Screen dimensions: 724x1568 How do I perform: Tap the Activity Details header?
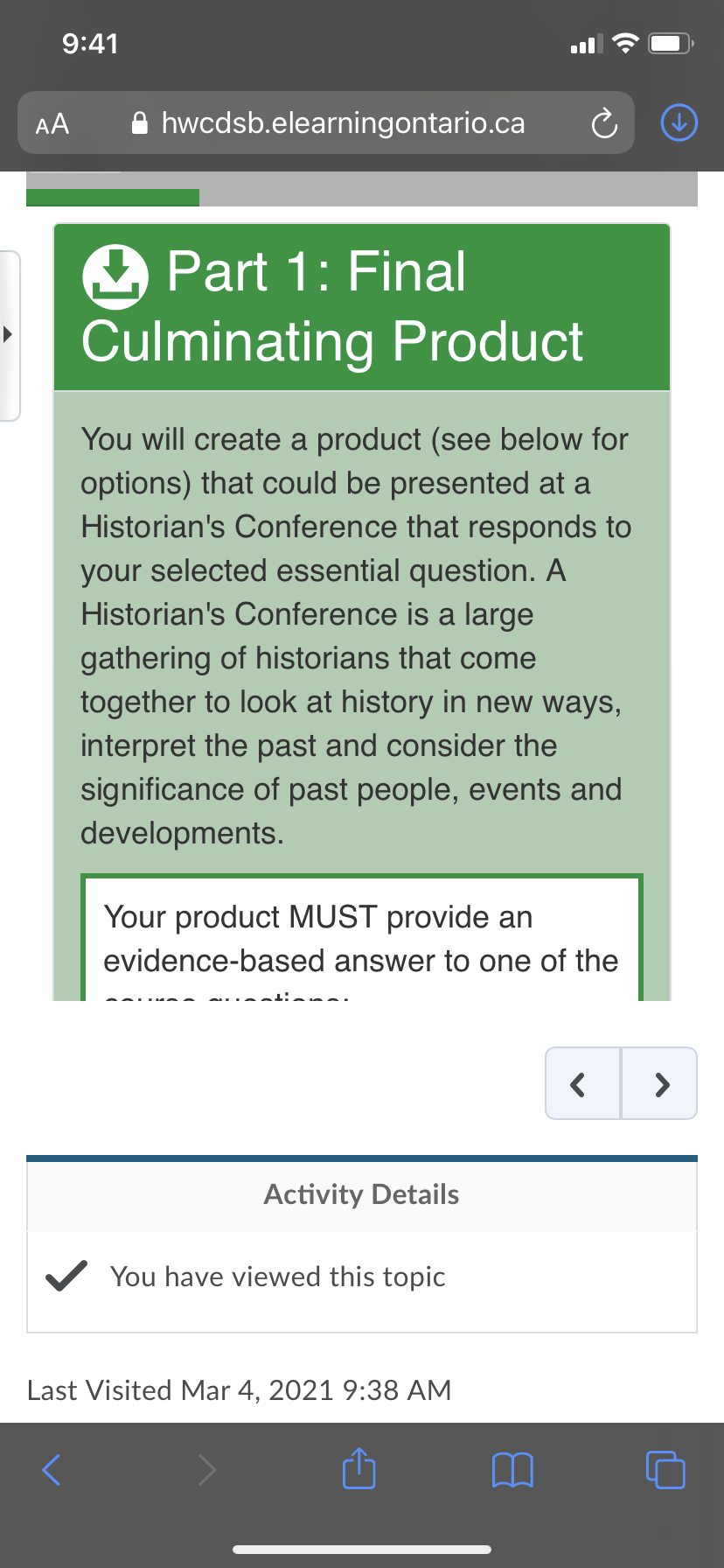pyautogui.click(x=361, y=1194)
